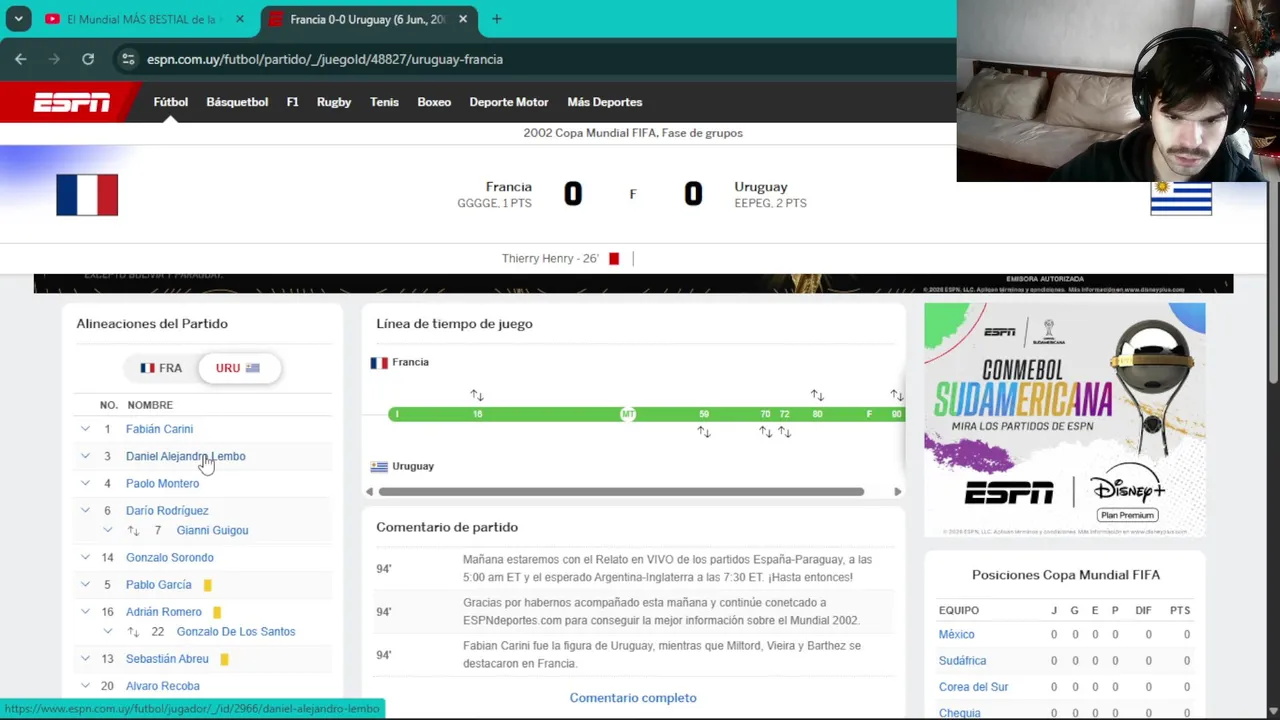The image size is (1280, 720).
Task: Expand Adrián Romero row chevron
Action: click(85, 611)
